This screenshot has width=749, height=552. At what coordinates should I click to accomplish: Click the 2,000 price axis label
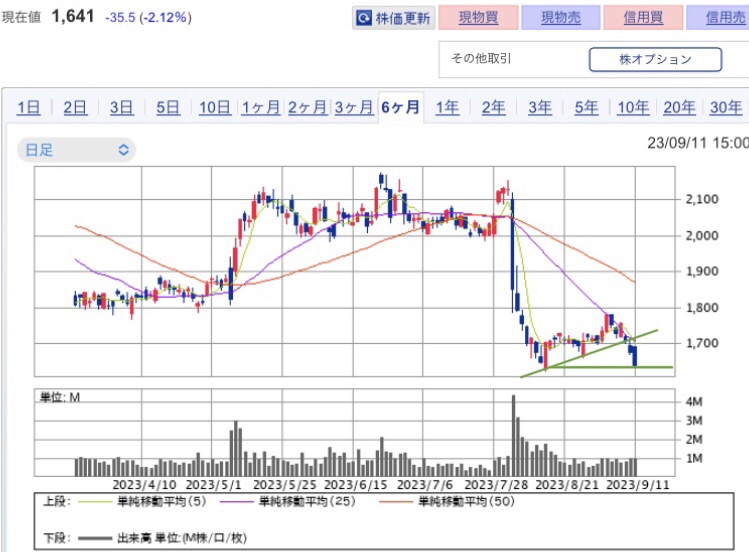[x=702, y=235]
